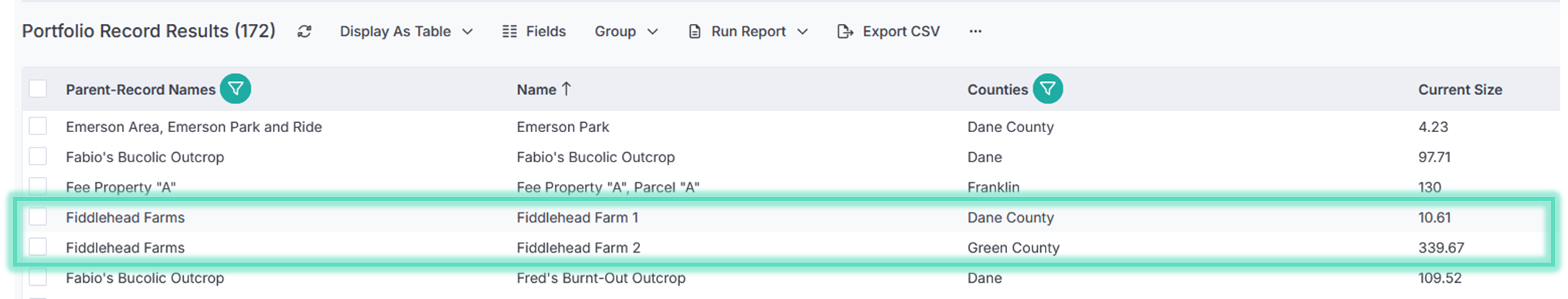Click the Fields button label
This screenshot has width=1568, height=299.
click(546, 32)
